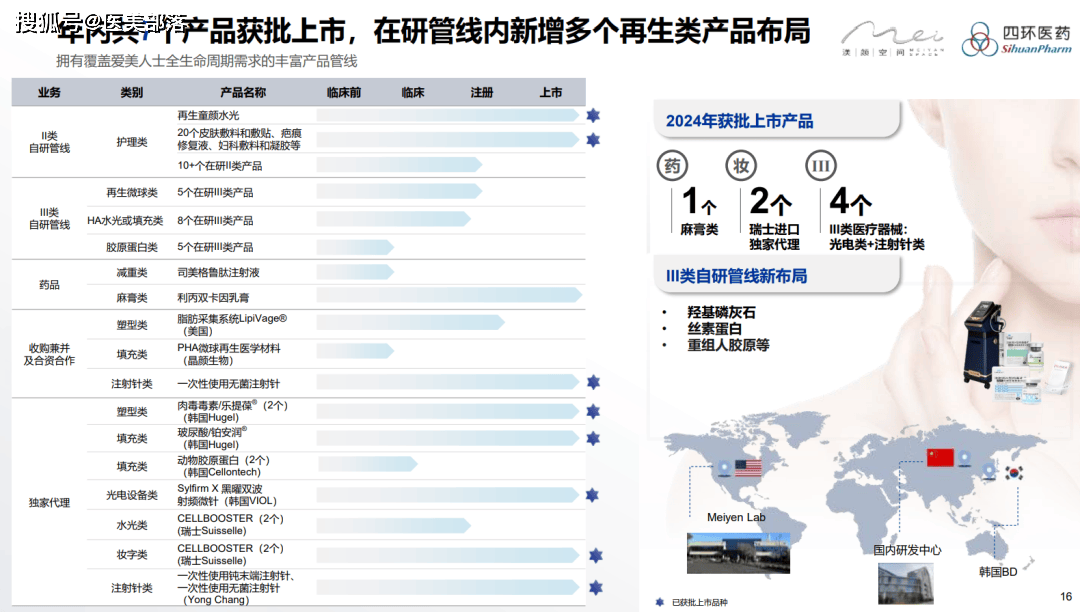Click 8个在研III类产品 product name
1080x612 pixels.
coord(215,220)
